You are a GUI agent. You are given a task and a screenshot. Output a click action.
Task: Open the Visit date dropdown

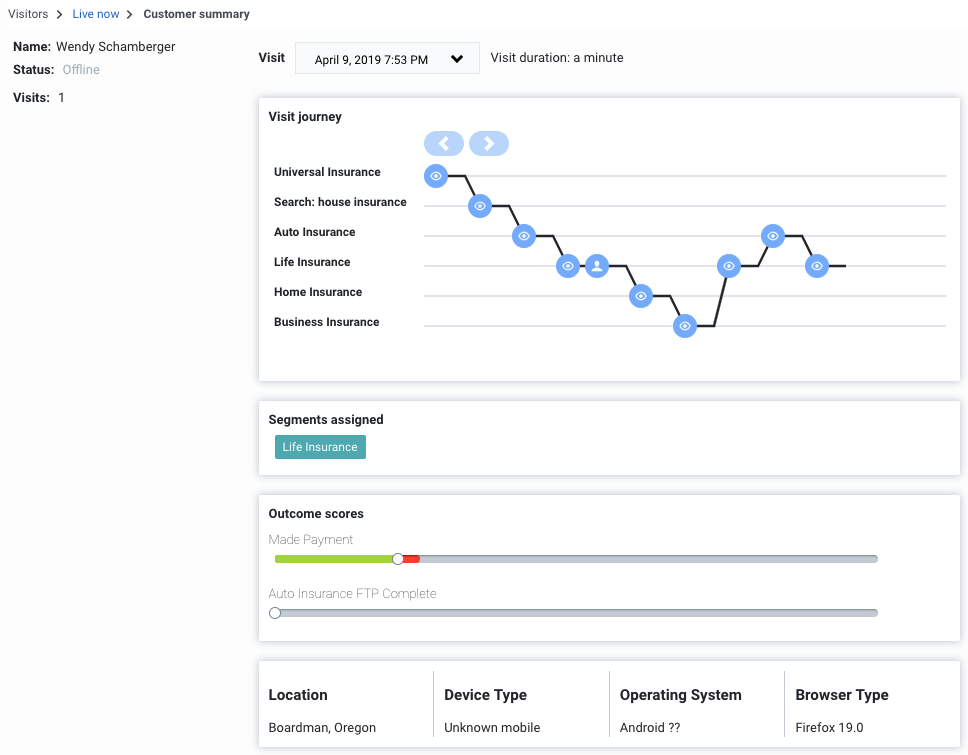click(387, 58)
